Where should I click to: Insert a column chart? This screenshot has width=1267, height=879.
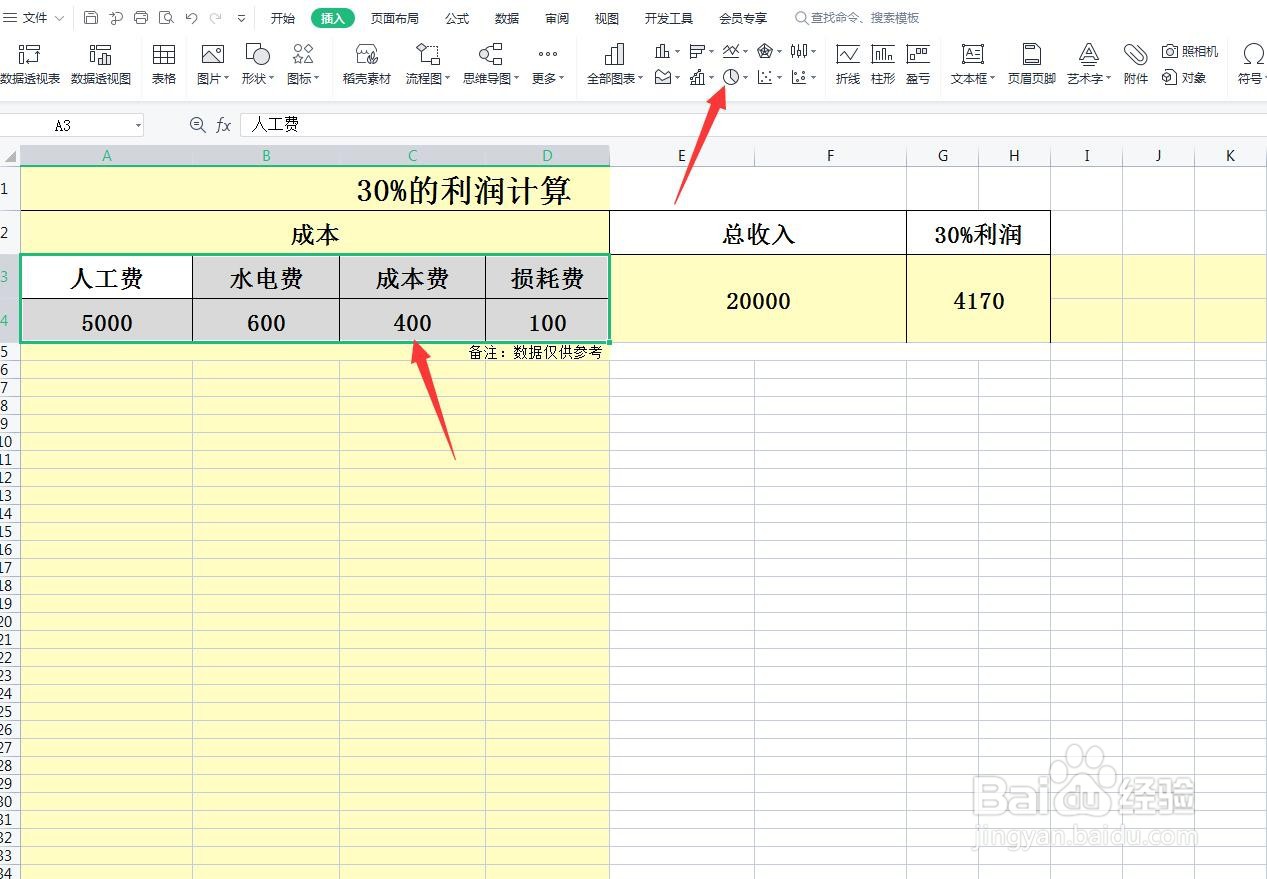(x=662, y=51)
